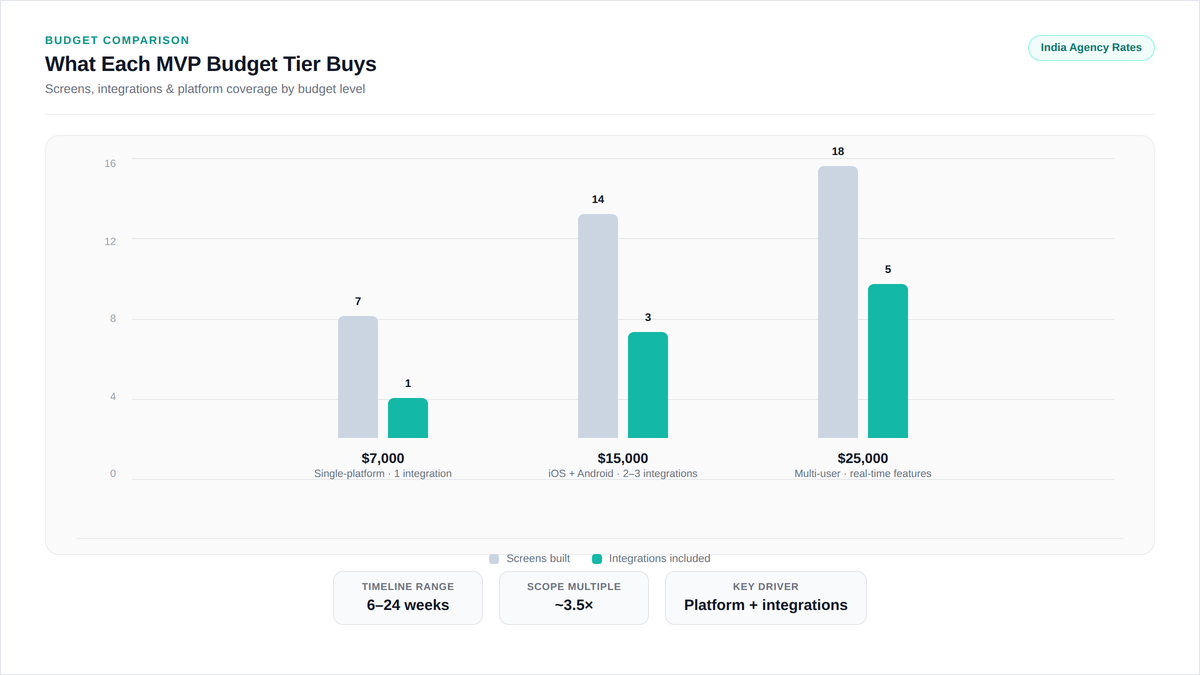The height and width of the screenshot is (675, 1200).
Task: Open the Timeline Range 6–24 weeks card
Action: click(x=408, y=598)
